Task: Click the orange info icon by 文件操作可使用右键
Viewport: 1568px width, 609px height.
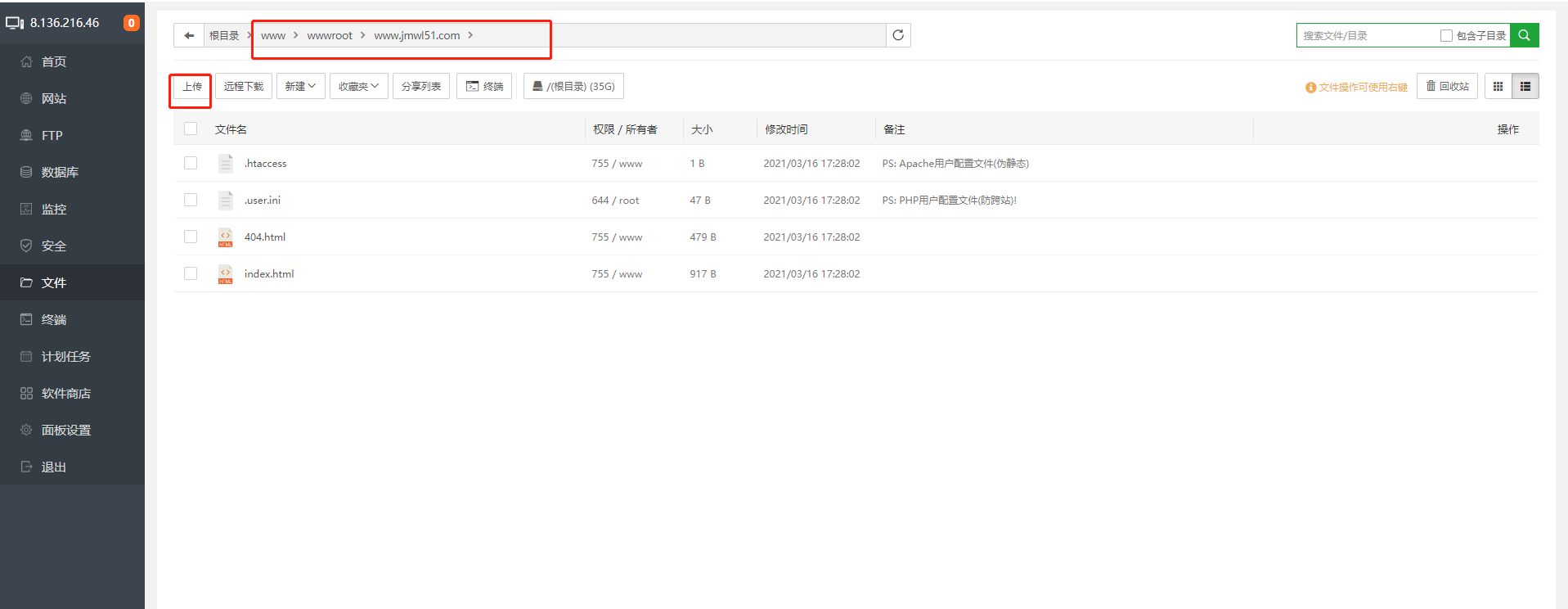Action: 1310,88
